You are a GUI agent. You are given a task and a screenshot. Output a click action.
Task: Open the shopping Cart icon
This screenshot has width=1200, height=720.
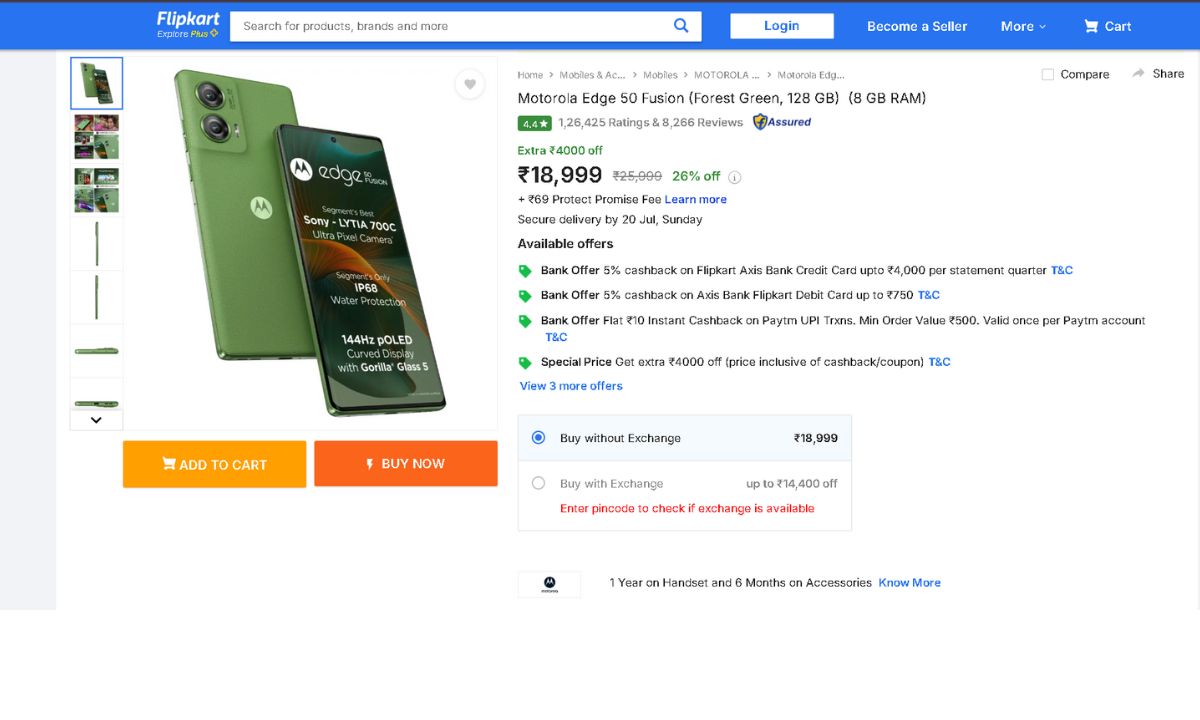1091,26
